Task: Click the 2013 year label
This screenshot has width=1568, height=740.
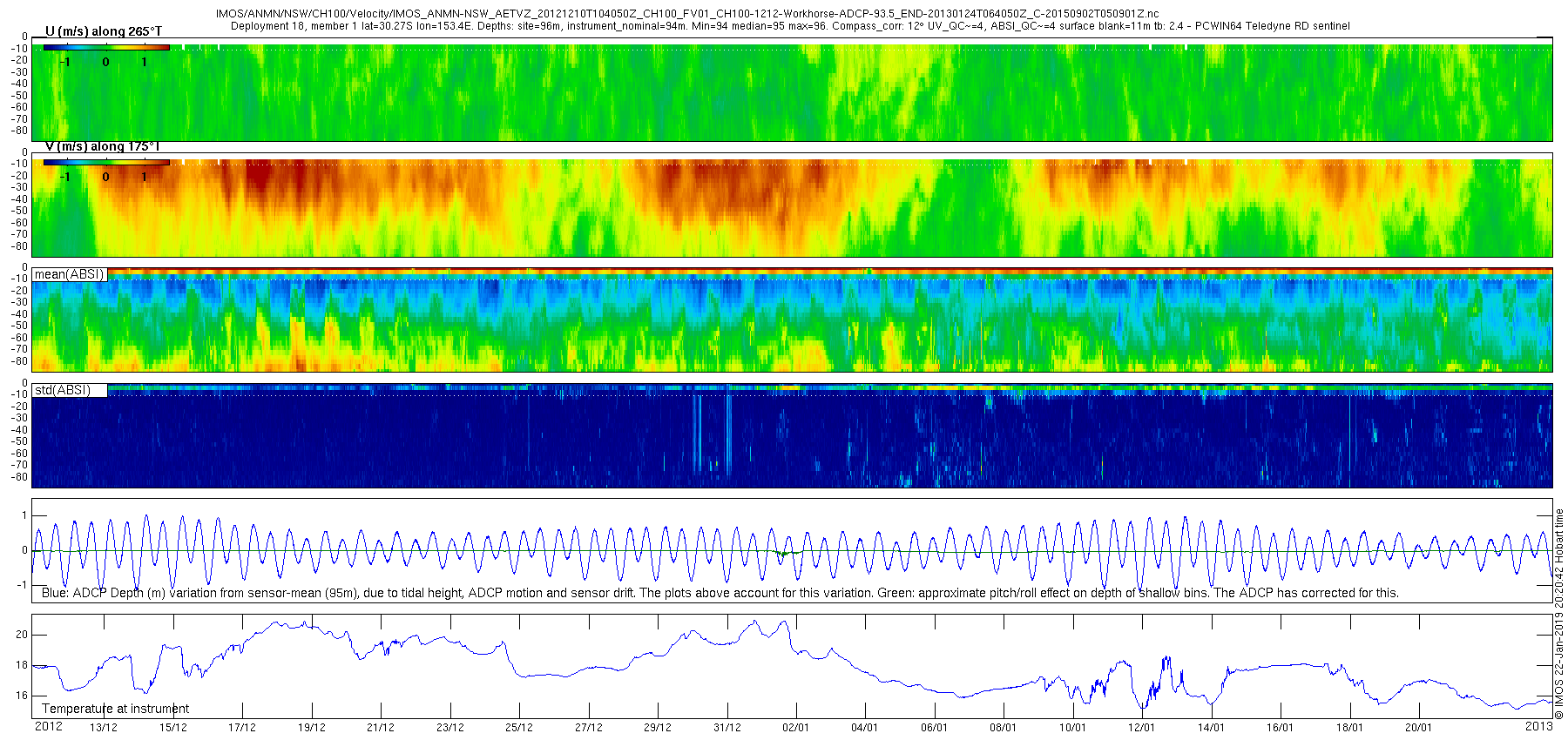Action: [x=1538, y=726]
